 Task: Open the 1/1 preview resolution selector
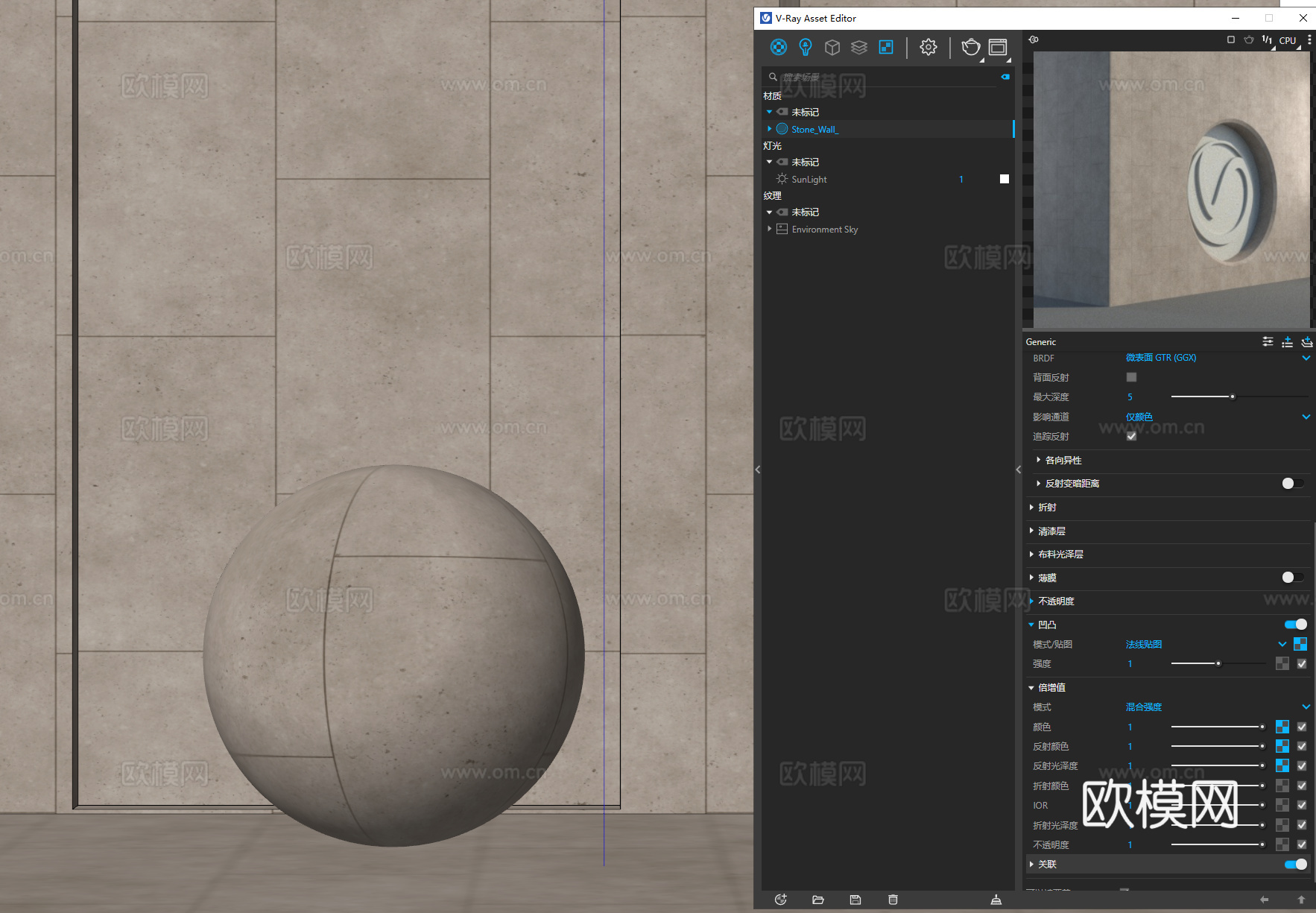click(1267, 40)
